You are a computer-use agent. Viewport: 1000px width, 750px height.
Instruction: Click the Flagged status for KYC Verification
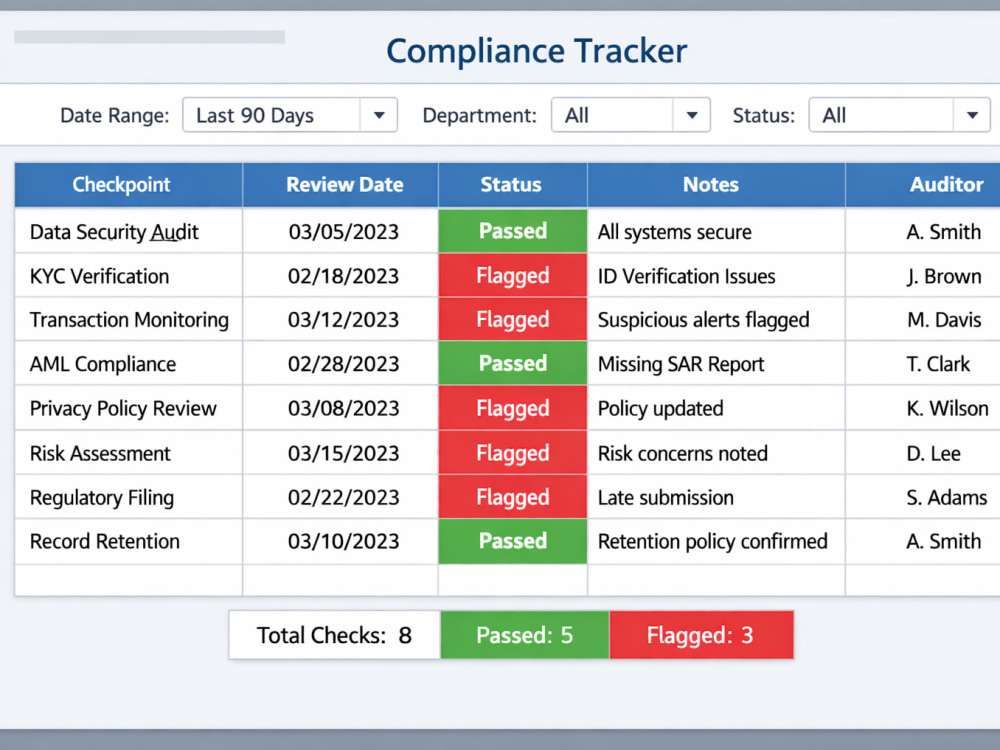tap(513, 276)
